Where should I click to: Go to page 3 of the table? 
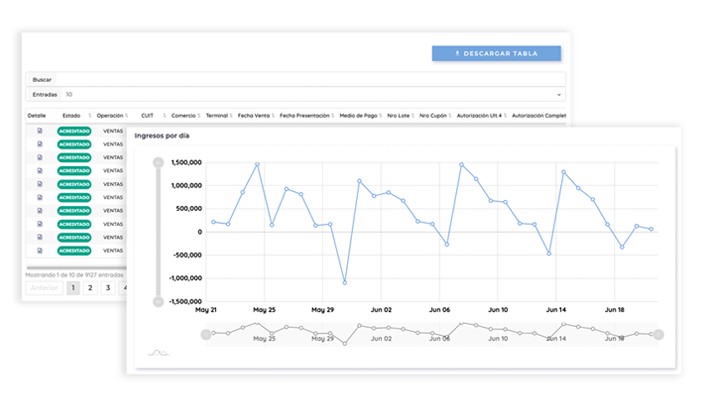(108, 288)
